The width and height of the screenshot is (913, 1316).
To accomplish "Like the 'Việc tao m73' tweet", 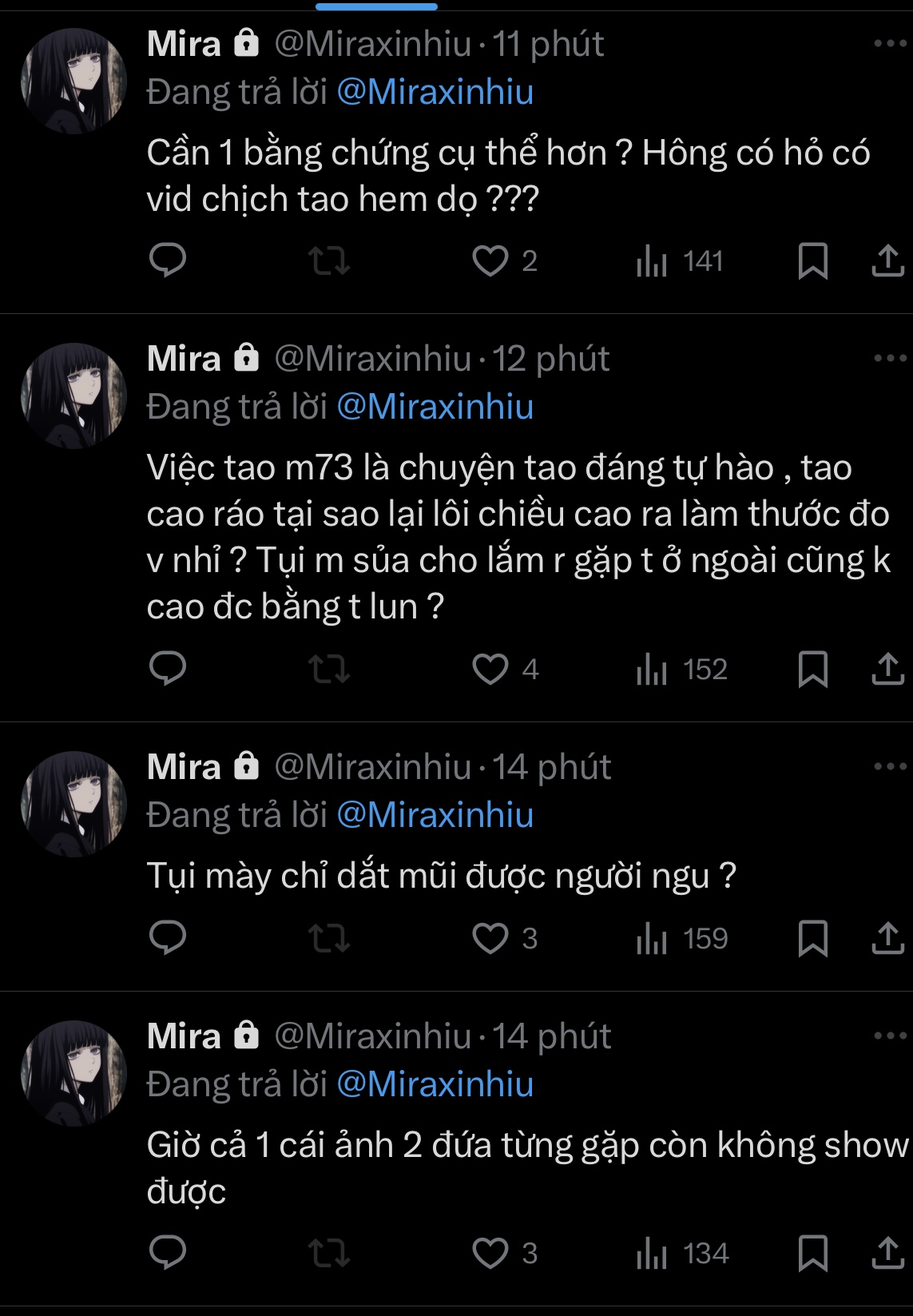I will [490, 669].
